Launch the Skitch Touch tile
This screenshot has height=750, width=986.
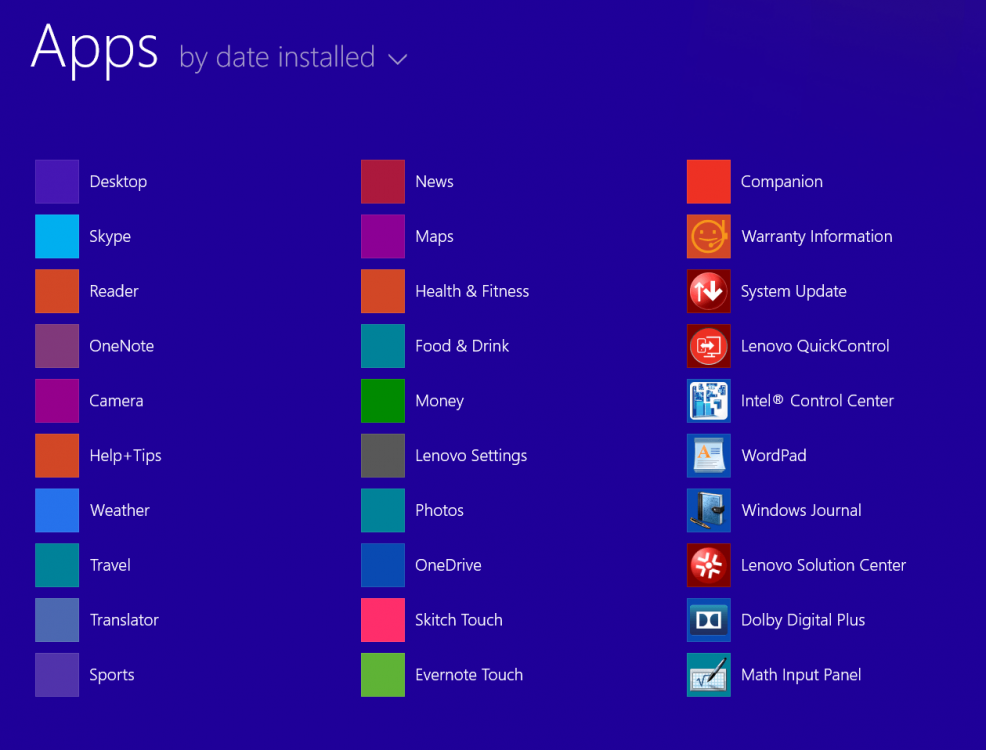pos(383,620)
